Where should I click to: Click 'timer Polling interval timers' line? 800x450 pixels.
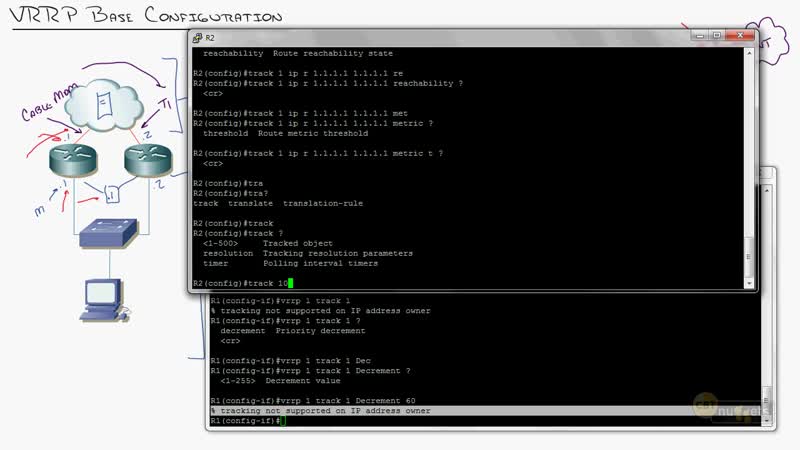[290, 264]
